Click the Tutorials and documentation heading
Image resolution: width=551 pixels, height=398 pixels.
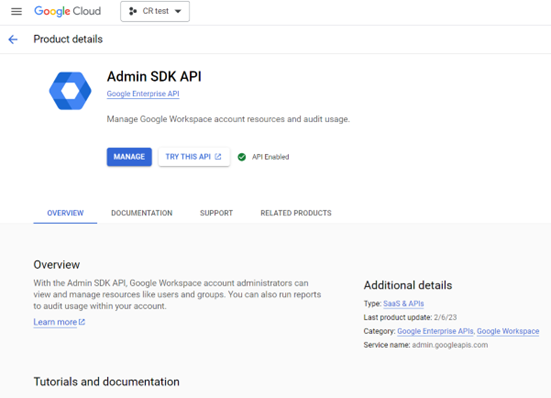click(106, 382)
